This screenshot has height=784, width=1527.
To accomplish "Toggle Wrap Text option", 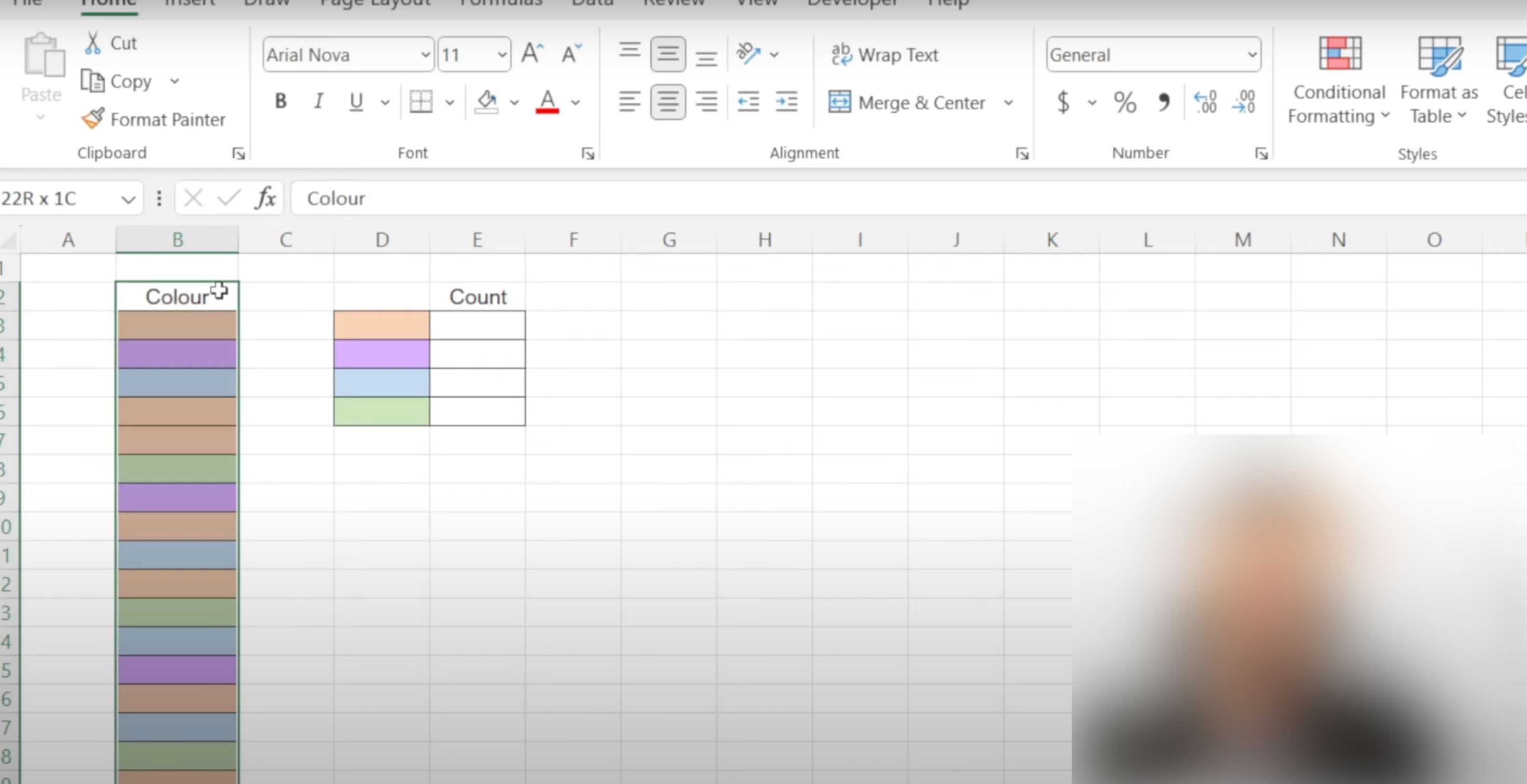I will [885, 55].
